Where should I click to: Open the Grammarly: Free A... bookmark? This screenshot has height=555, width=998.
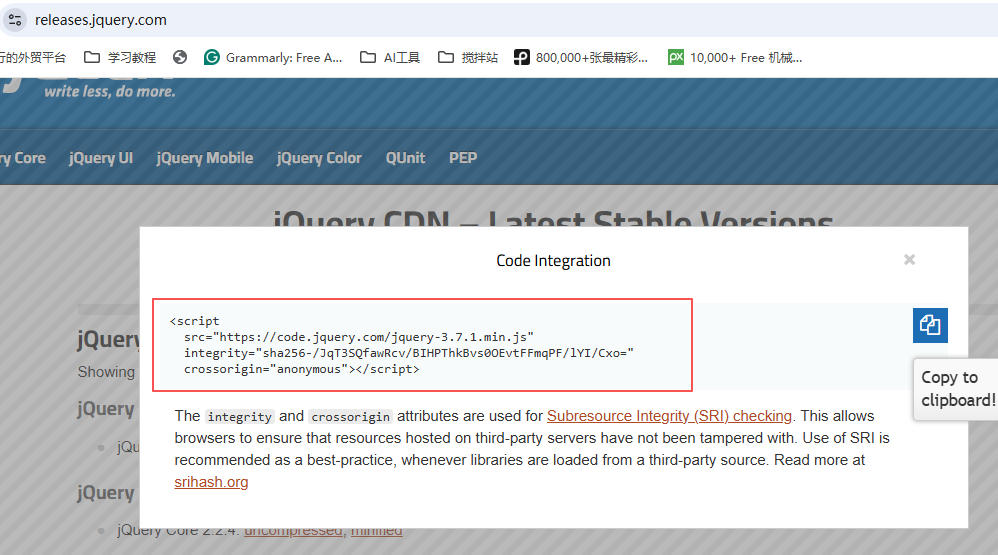coord(273,57)
